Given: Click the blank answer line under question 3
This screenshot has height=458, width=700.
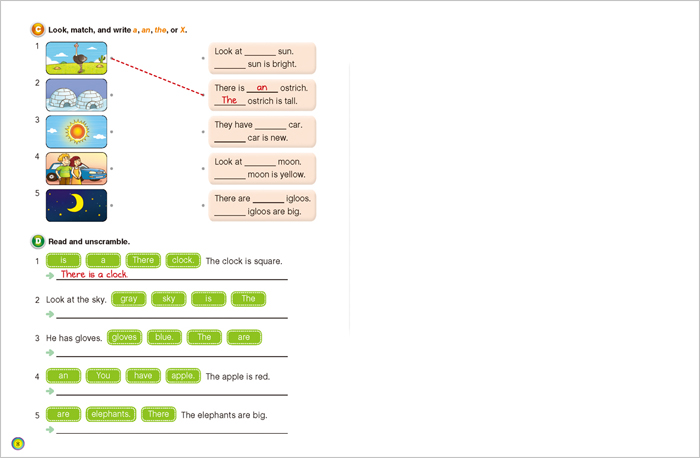Looking at the screenshot, I should (x=170, y=353).
